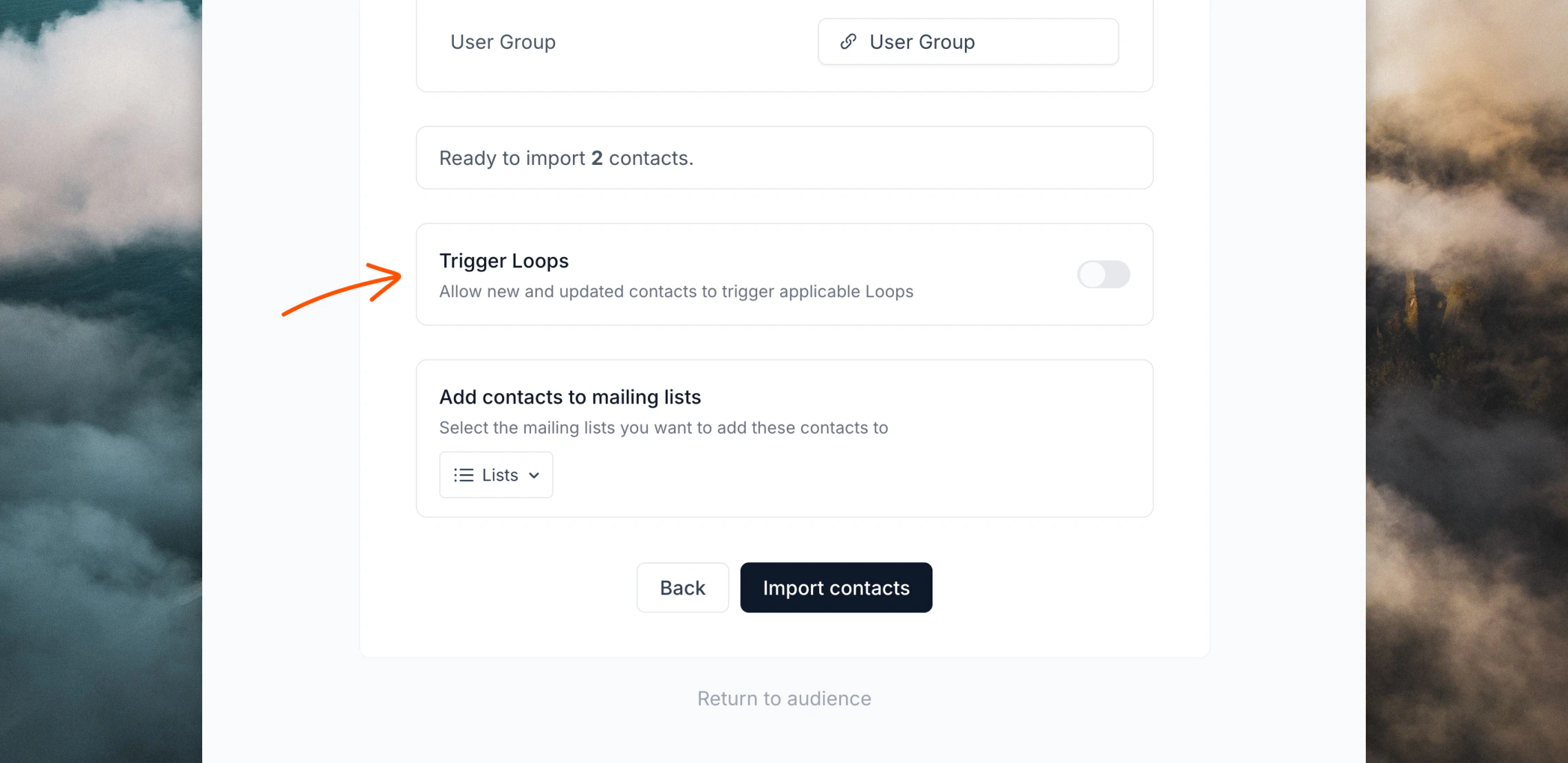Viewport: 1568px width, 763px height.
Task: Click the Add contacts to mailing lists heading
Action: click(x=569, y=397)
